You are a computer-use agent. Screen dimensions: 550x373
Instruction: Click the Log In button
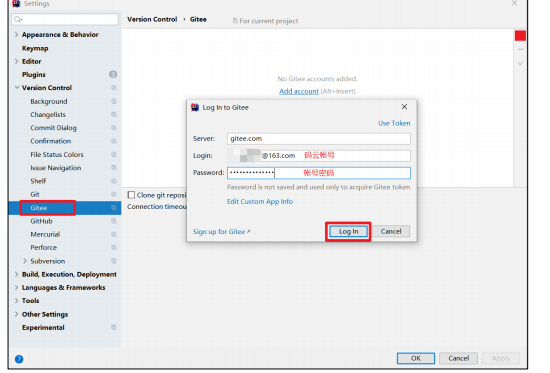348,231
